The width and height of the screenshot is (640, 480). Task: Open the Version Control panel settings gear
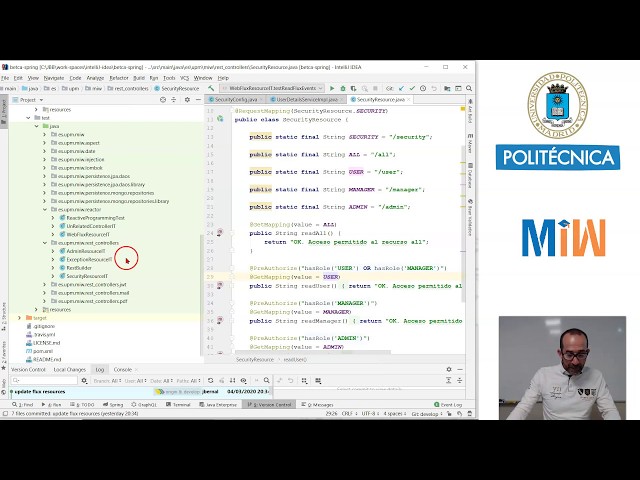pos(449,369)
